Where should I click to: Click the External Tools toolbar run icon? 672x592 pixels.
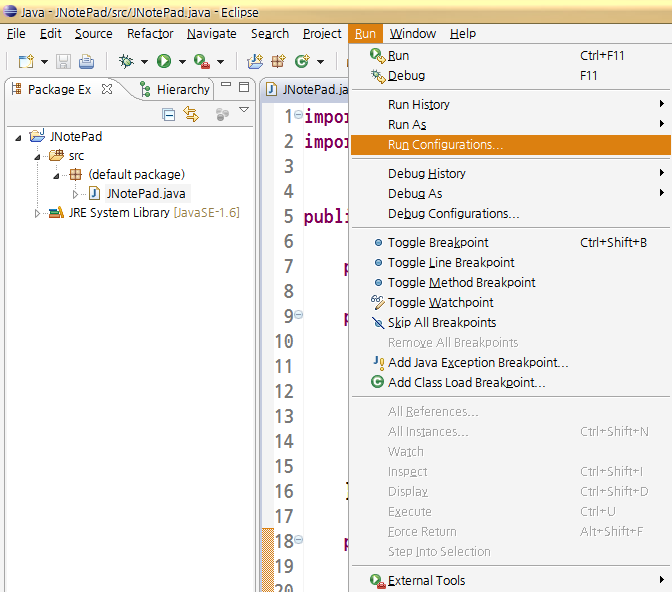click(201, 61)
